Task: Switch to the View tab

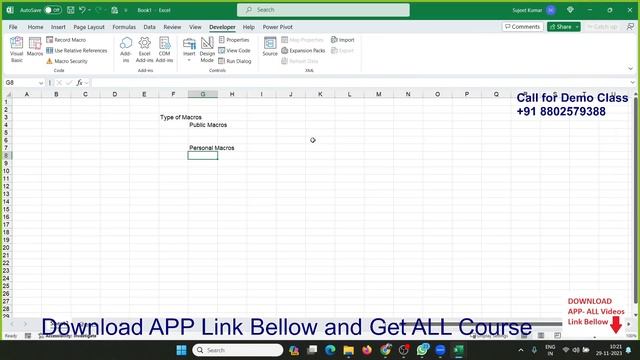Action: 195,27
